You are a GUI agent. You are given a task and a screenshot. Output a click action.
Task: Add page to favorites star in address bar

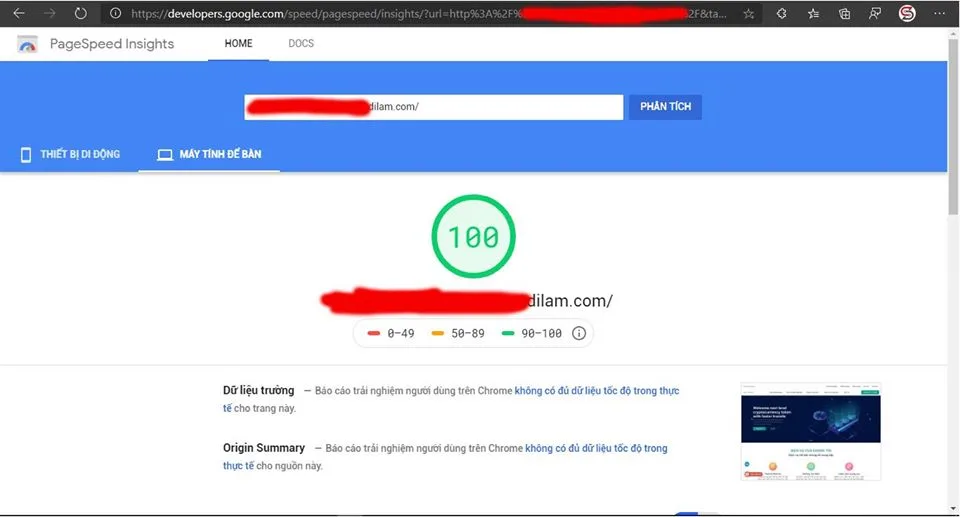pos(748,14)
